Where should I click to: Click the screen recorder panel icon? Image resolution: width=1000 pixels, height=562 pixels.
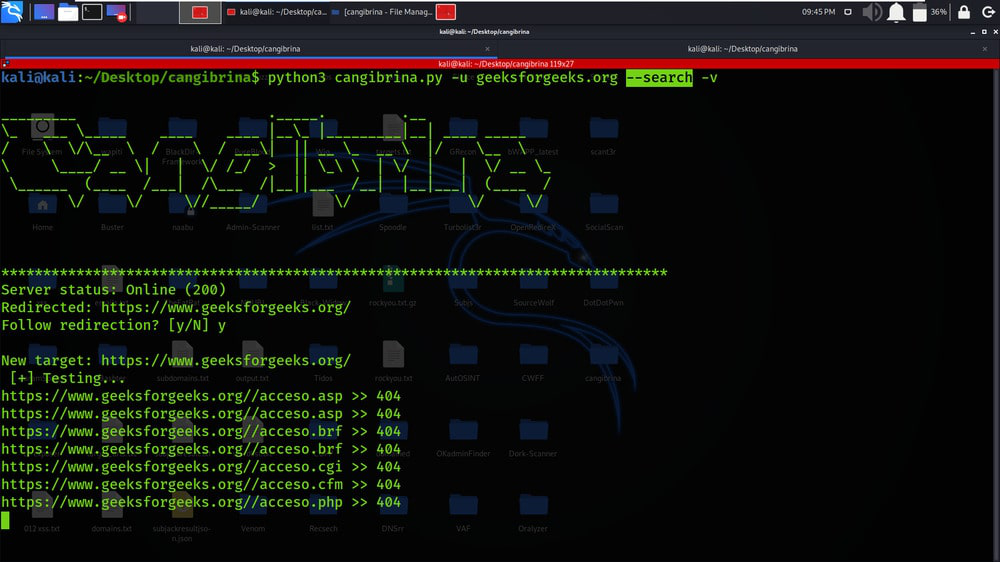116,12
